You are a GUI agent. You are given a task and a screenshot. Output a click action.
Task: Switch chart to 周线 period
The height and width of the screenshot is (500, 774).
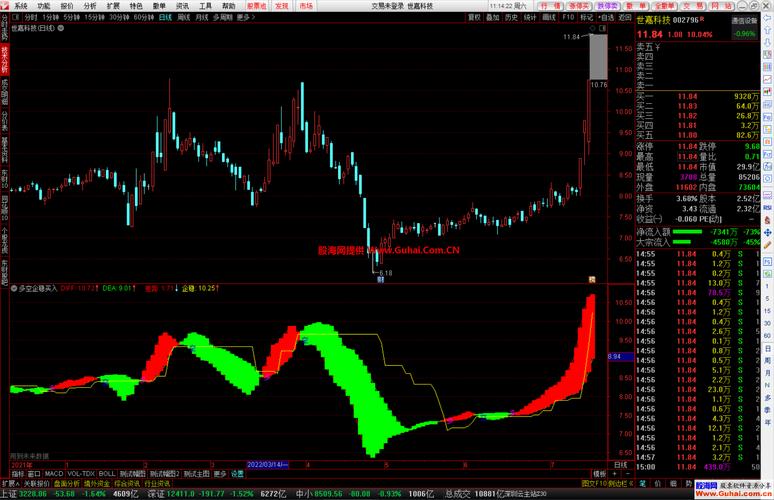(x=184, y=17)
